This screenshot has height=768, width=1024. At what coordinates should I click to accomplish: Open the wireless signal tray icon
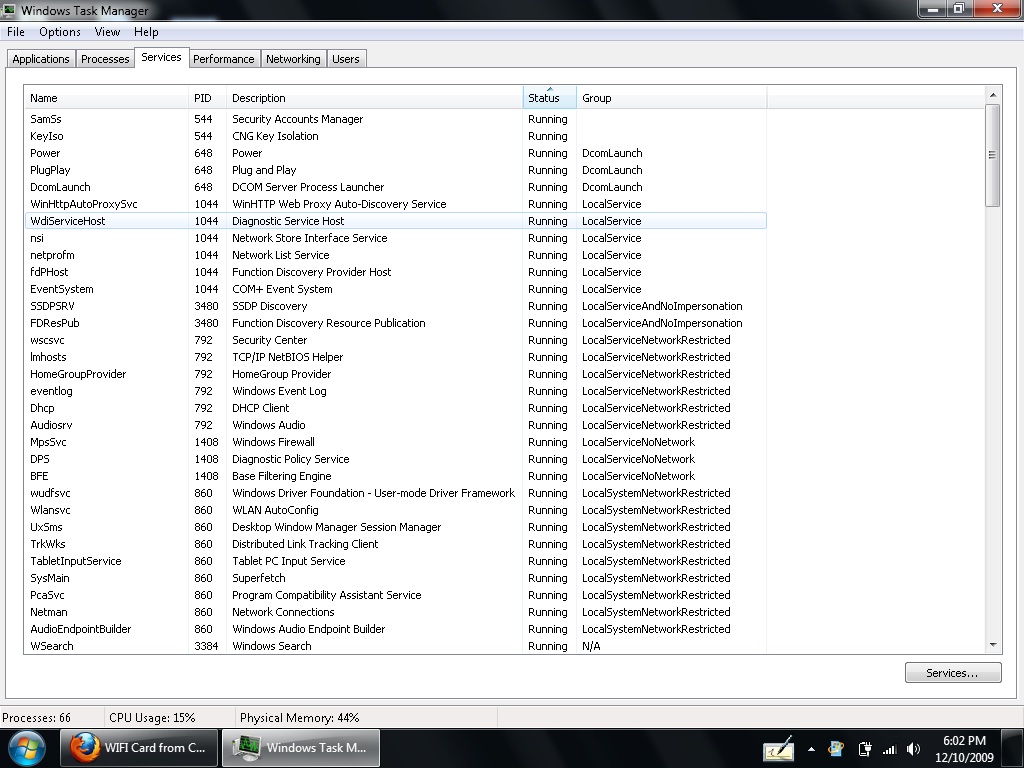(x=889, y=749)
